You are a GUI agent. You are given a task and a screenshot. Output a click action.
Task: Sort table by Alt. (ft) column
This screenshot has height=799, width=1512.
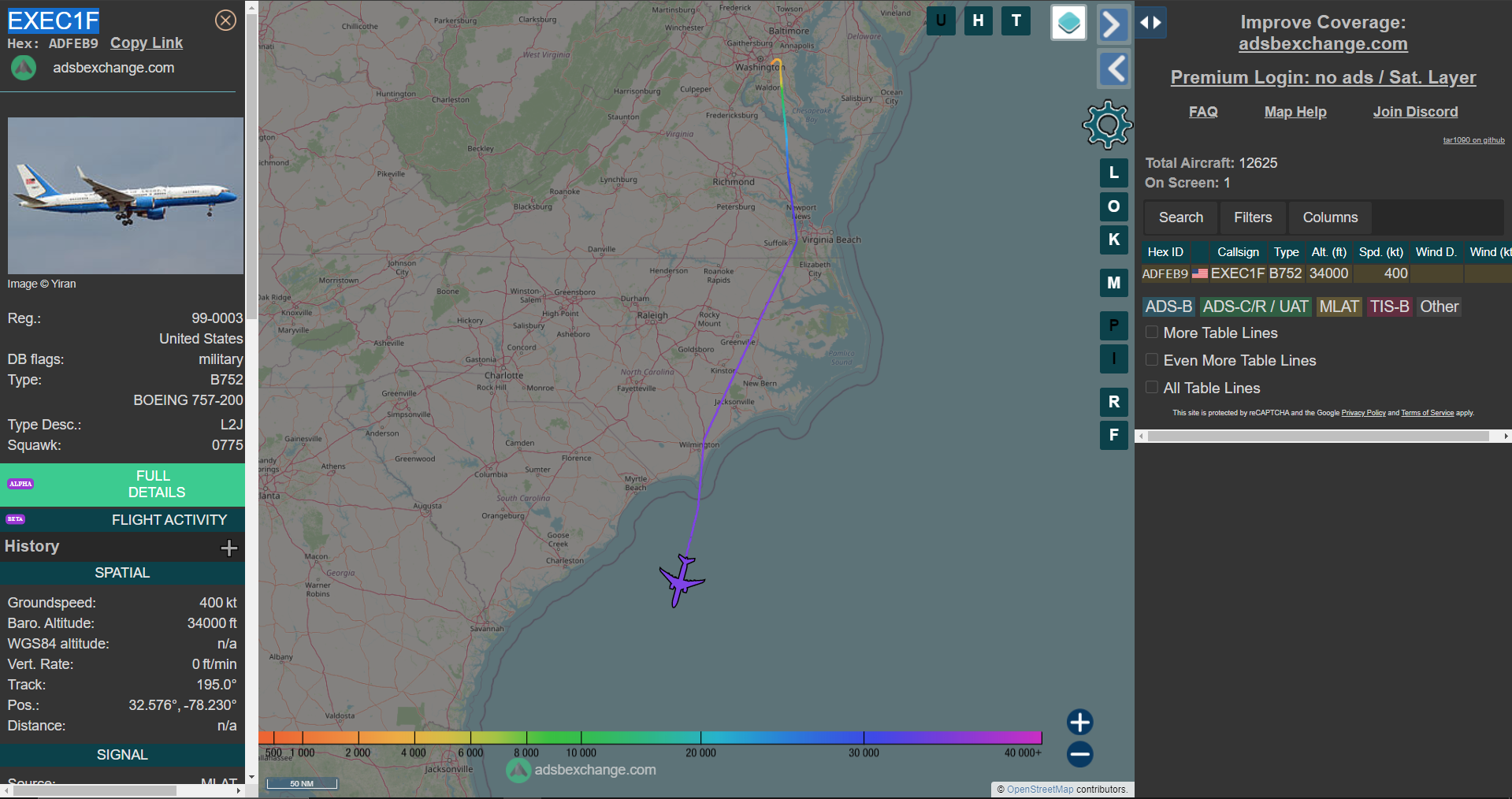pyautogui.click(x=1328, y=252)
